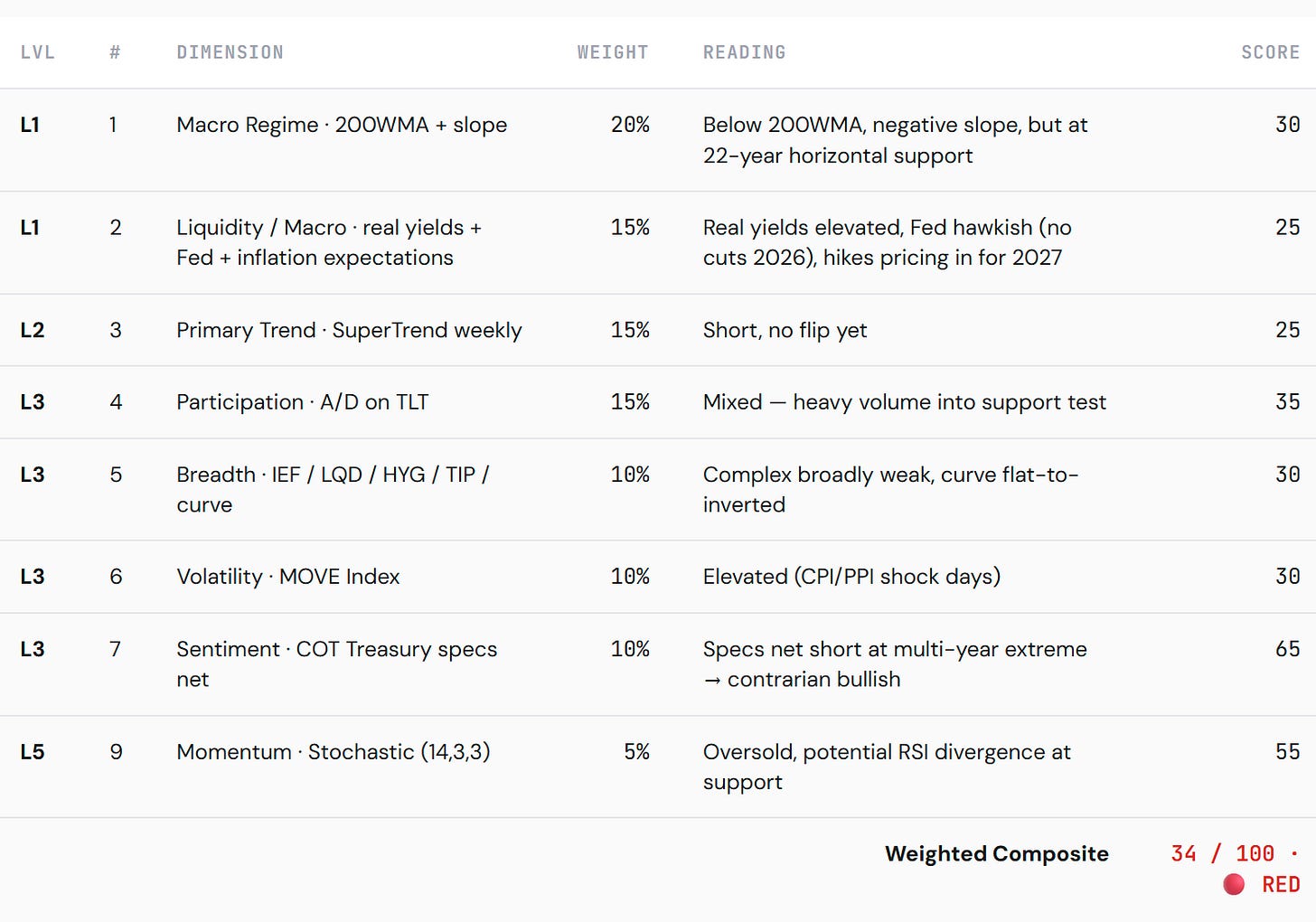Click the WEIGHT column header
Viewport: 1316px width, 922px height.
[613, 52]
